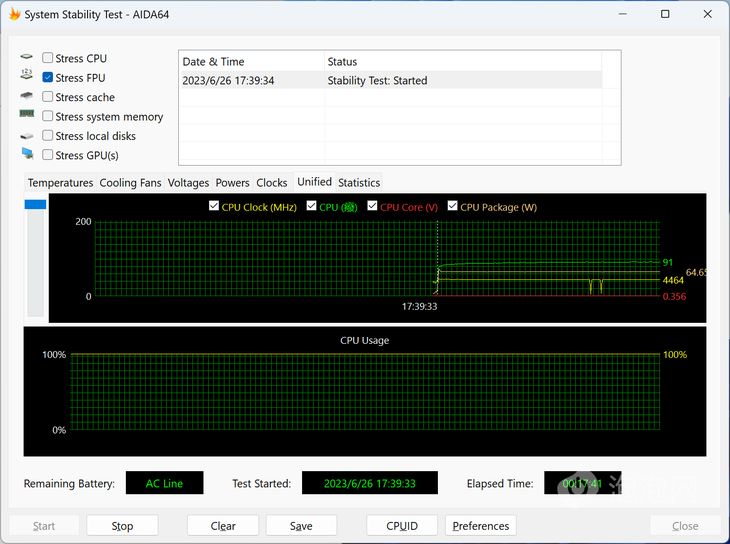This screenshot has height=544, width=730.
Task: Click the 17:39:33 graph time marker
Action: tap(419, 306)
